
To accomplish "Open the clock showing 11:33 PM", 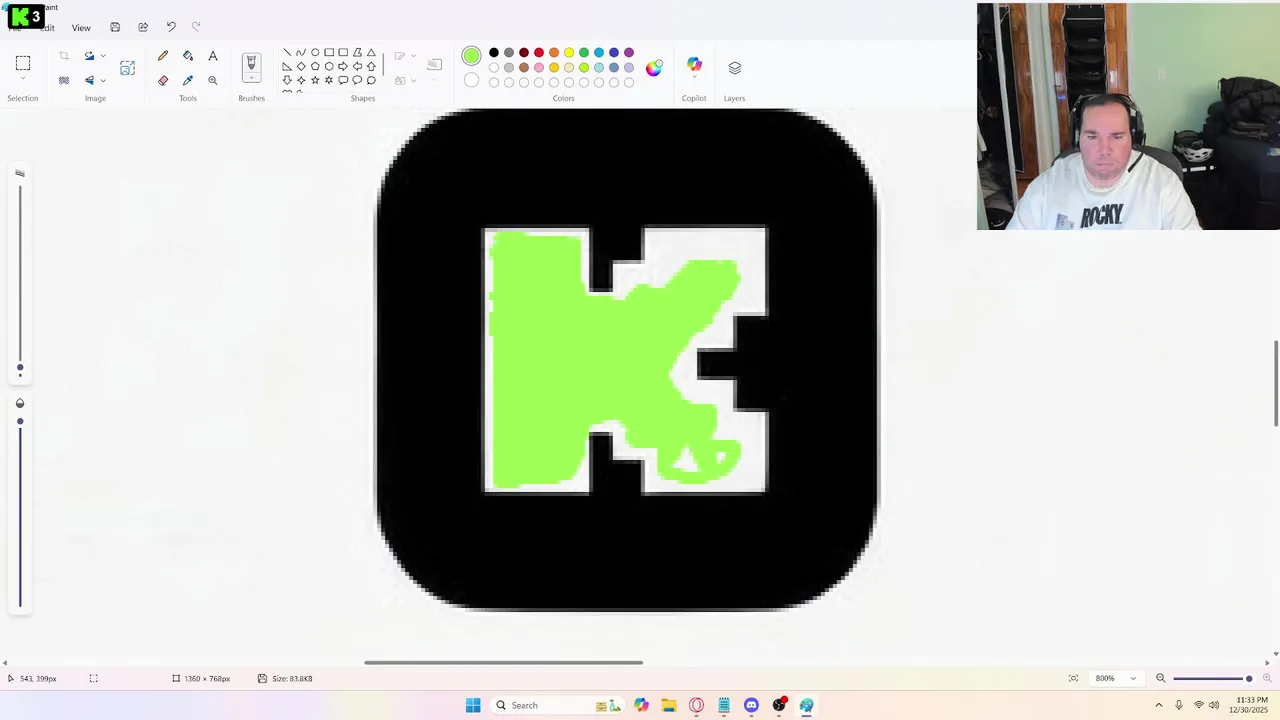I will pos(1251,705).
